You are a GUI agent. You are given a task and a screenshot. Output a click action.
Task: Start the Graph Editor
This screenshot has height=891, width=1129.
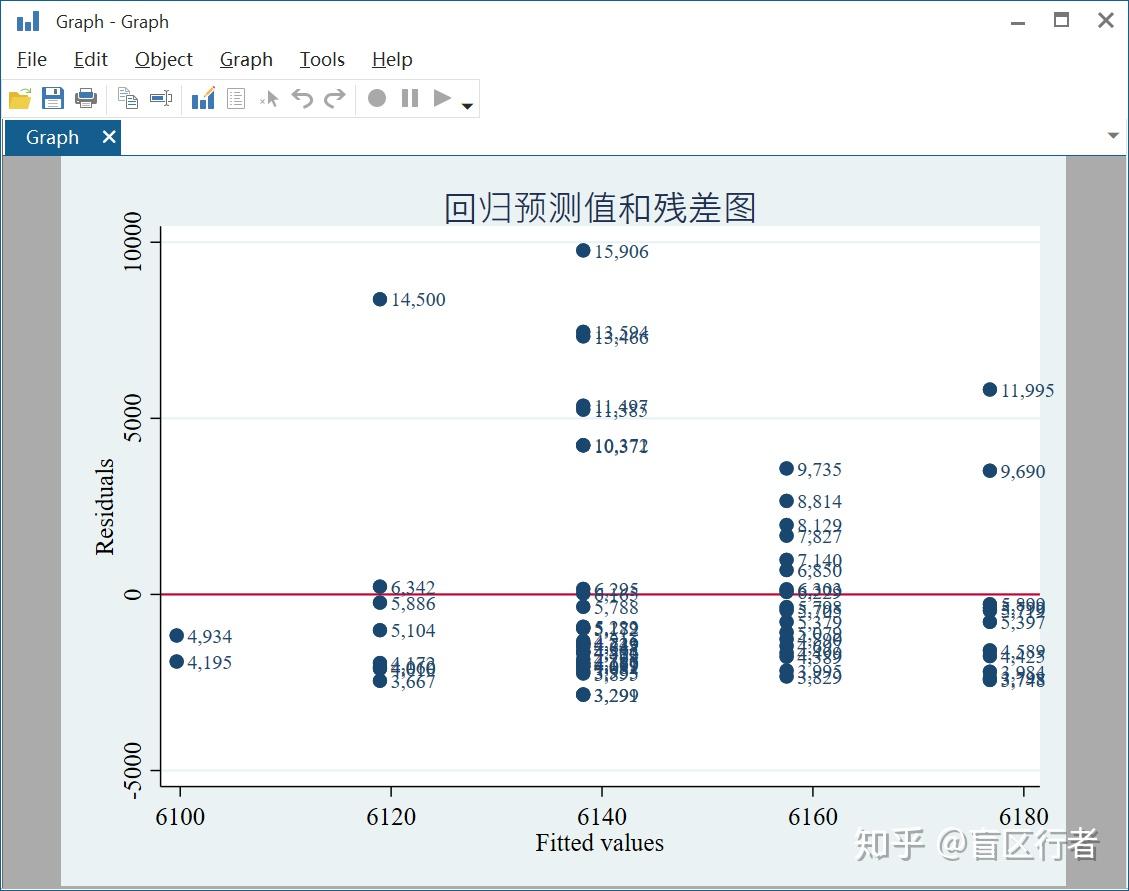tap(202, 98)
